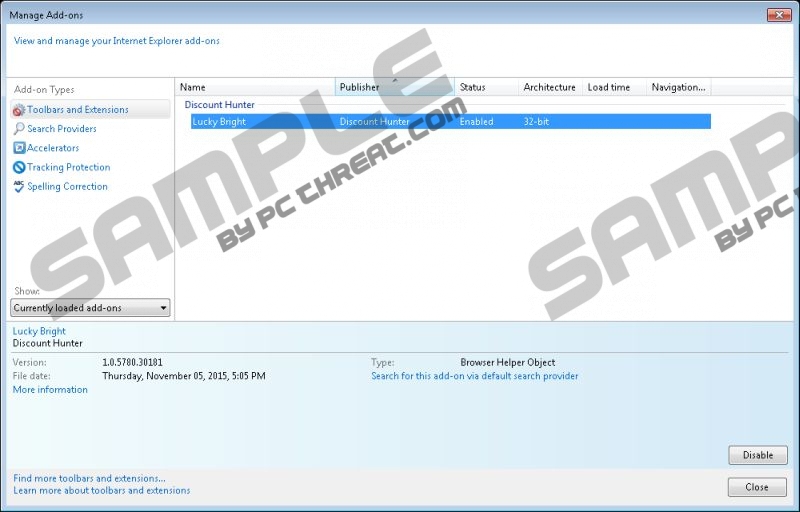Screen dimensions: 800x512
Task: Click the Tracking Protection icon
Action: coord(19,167)
